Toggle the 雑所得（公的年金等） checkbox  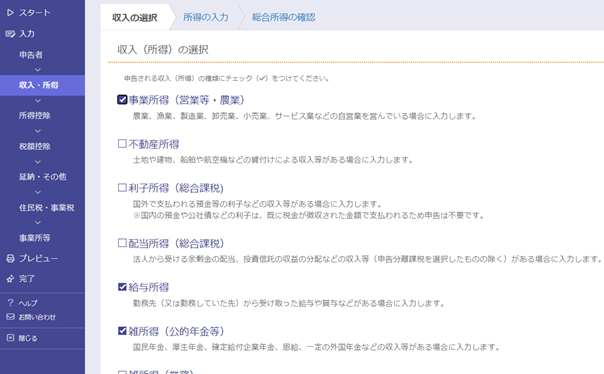[122, 331]
